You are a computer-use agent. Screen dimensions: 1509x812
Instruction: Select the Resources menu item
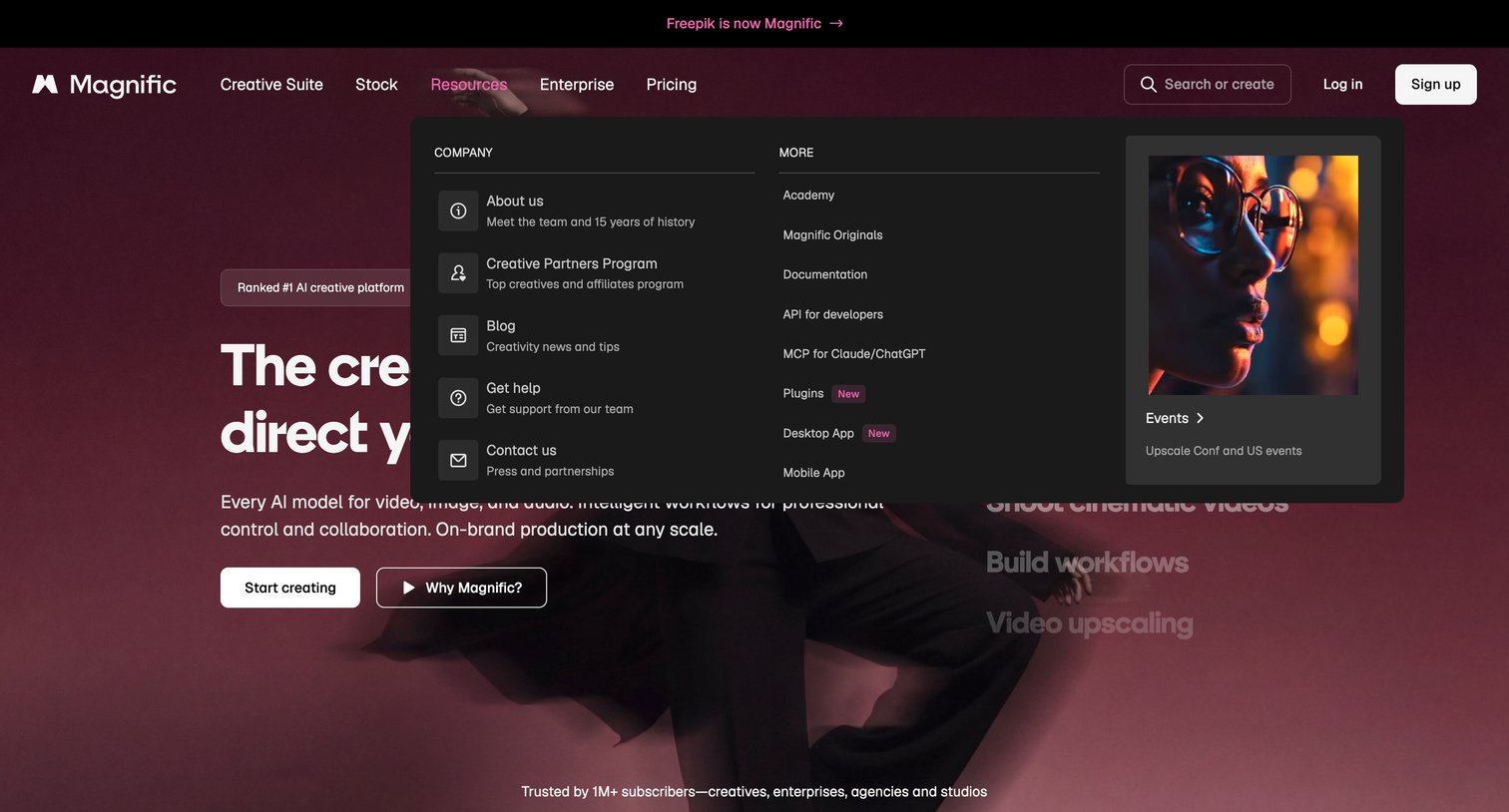pyautogui.click(x=469, y=85)
